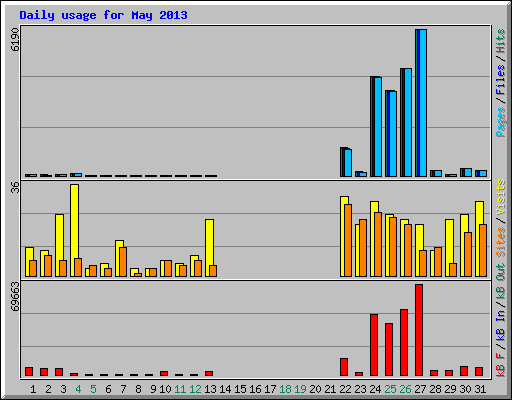Click the orange "Sites" legend label
Screen dimensions: 512x400
(501, 242)
